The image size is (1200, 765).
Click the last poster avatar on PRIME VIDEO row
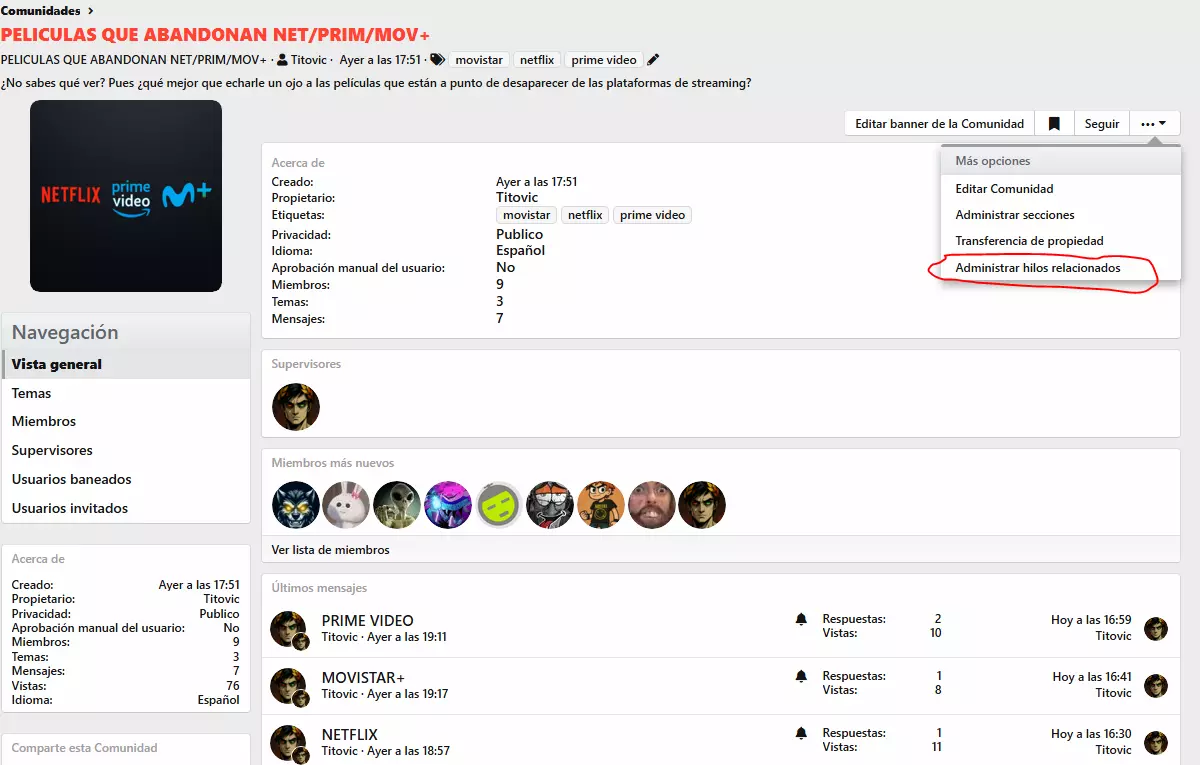(1156, 629)
